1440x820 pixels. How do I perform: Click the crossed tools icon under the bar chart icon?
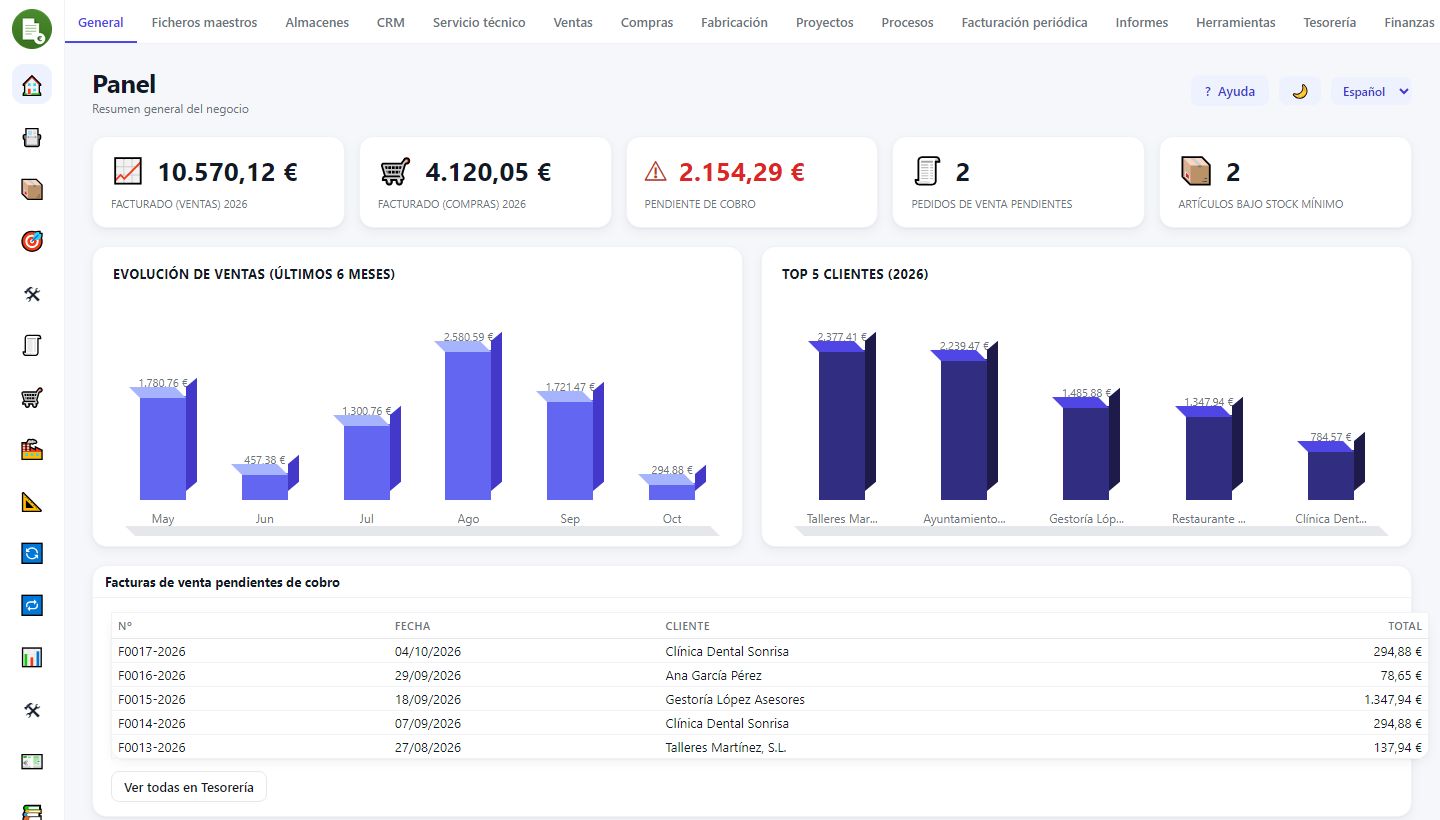(32, 709)
